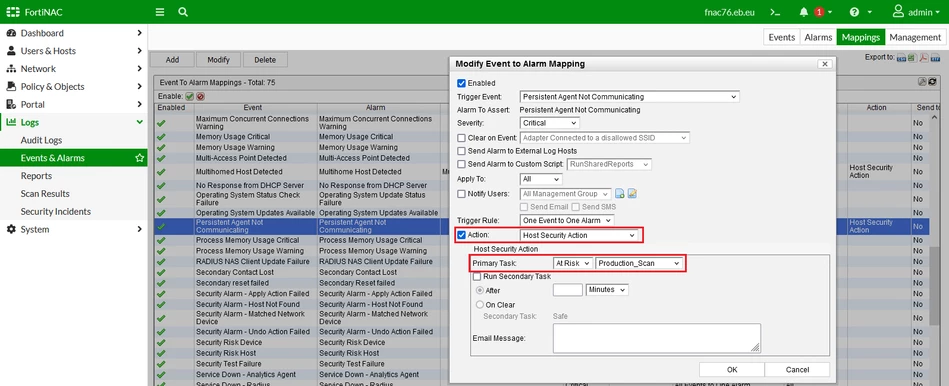The height and width of the screenshot is (386, 949).
Task: Click the green Enable checkmark icon
Action: coord(189,96)
